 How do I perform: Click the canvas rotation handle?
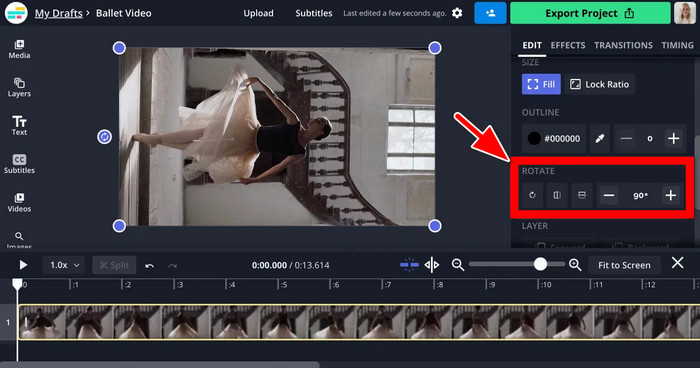(x=104, y=137)
